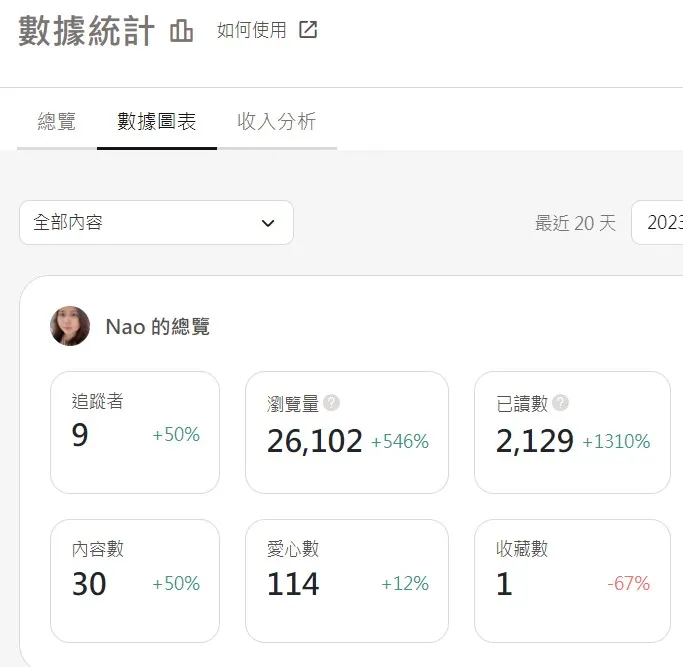Select the 數據圖表 tab
Screen dimensions: 683x667
pyautogui.click(x=156, y=121)
